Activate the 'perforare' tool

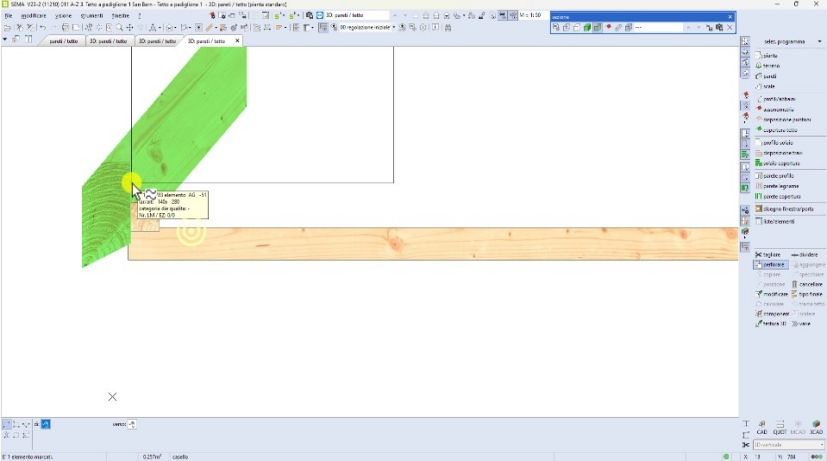[x=772, y=265]
